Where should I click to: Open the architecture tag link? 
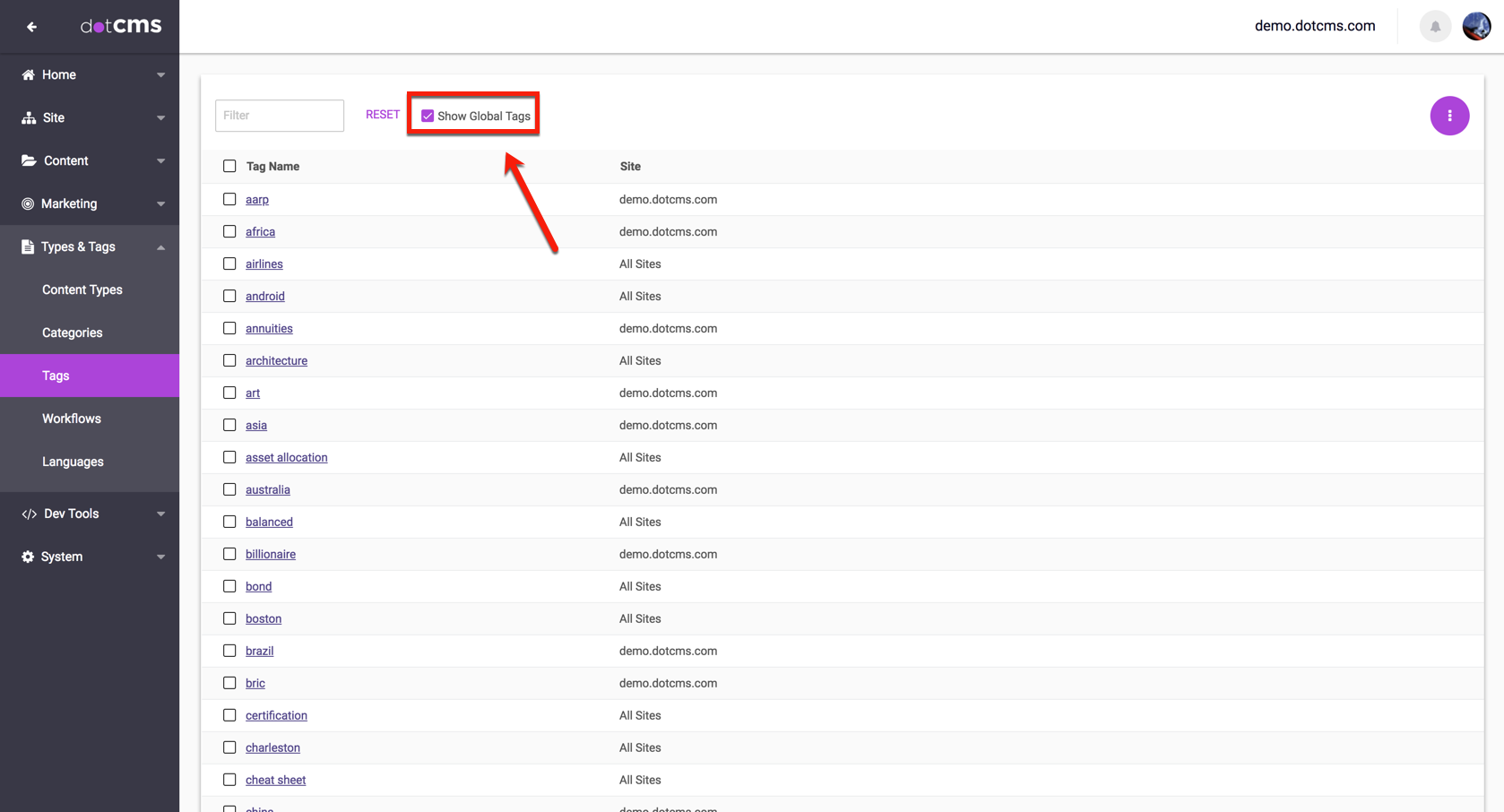pyautogui.click(x=276, y=360)
